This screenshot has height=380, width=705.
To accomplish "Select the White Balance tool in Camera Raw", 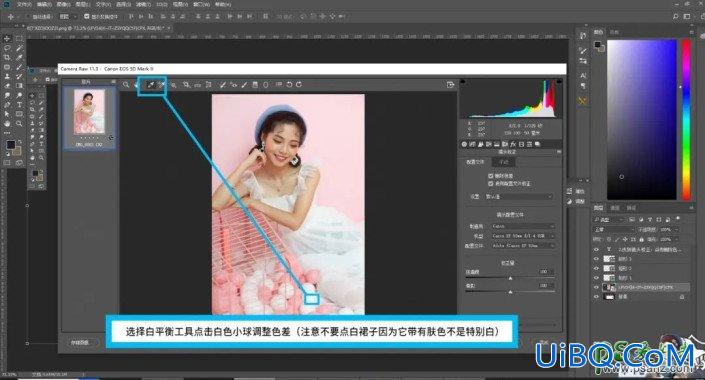I will pos(151,85).
